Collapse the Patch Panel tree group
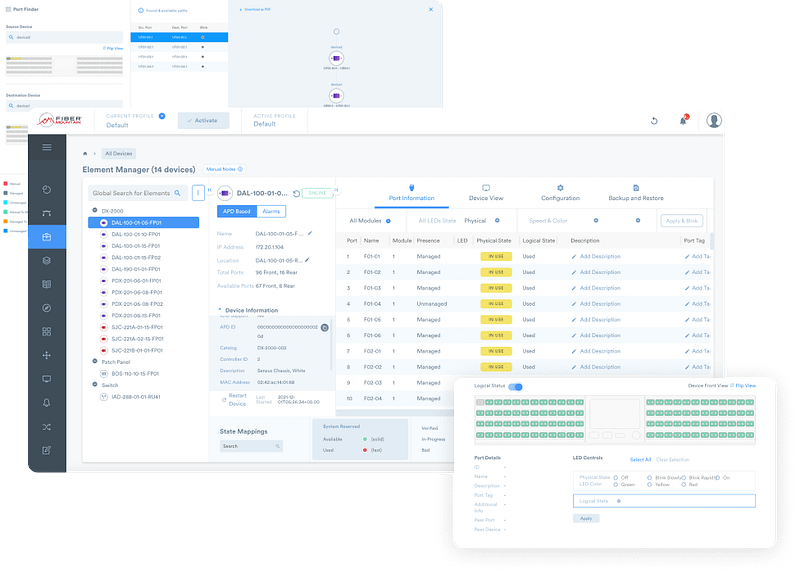Viewport: 800px width, 575px height. click(94, 361)
